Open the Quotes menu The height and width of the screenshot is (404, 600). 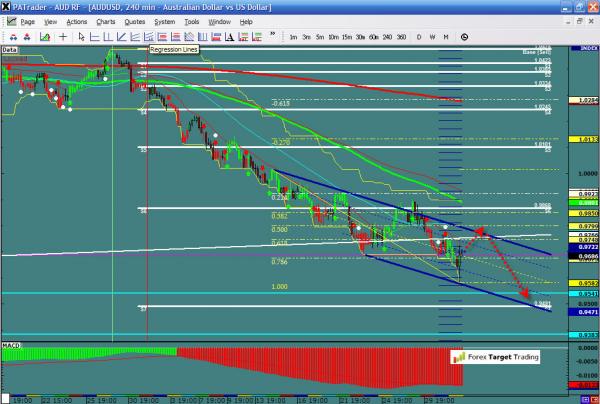coord(133,21)
